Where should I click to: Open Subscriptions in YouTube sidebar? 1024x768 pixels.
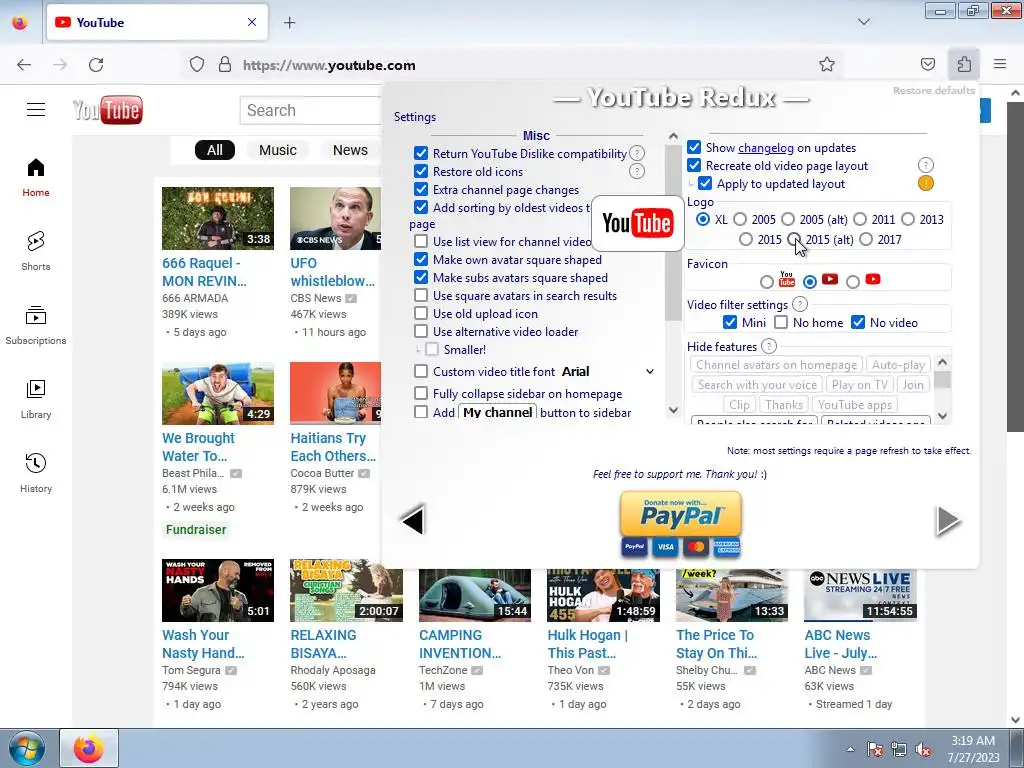coord(36,325)
